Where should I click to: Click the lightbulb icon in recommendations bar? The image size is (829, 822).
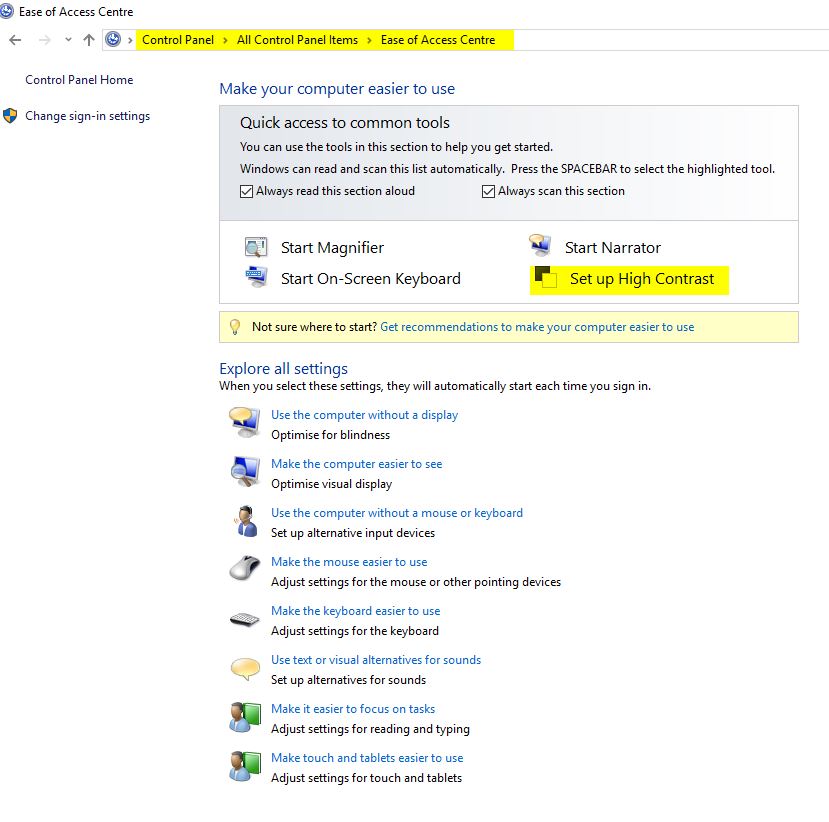click(238, 327)
